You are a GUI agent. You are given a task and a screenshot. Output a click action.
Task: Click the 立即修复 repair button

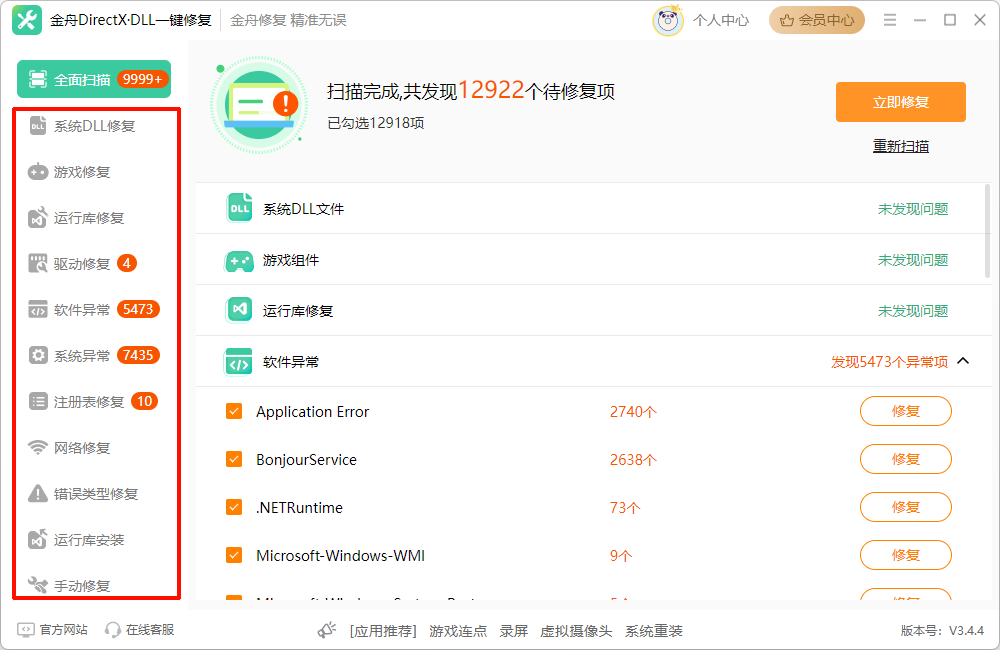click(x=900, y=101)
